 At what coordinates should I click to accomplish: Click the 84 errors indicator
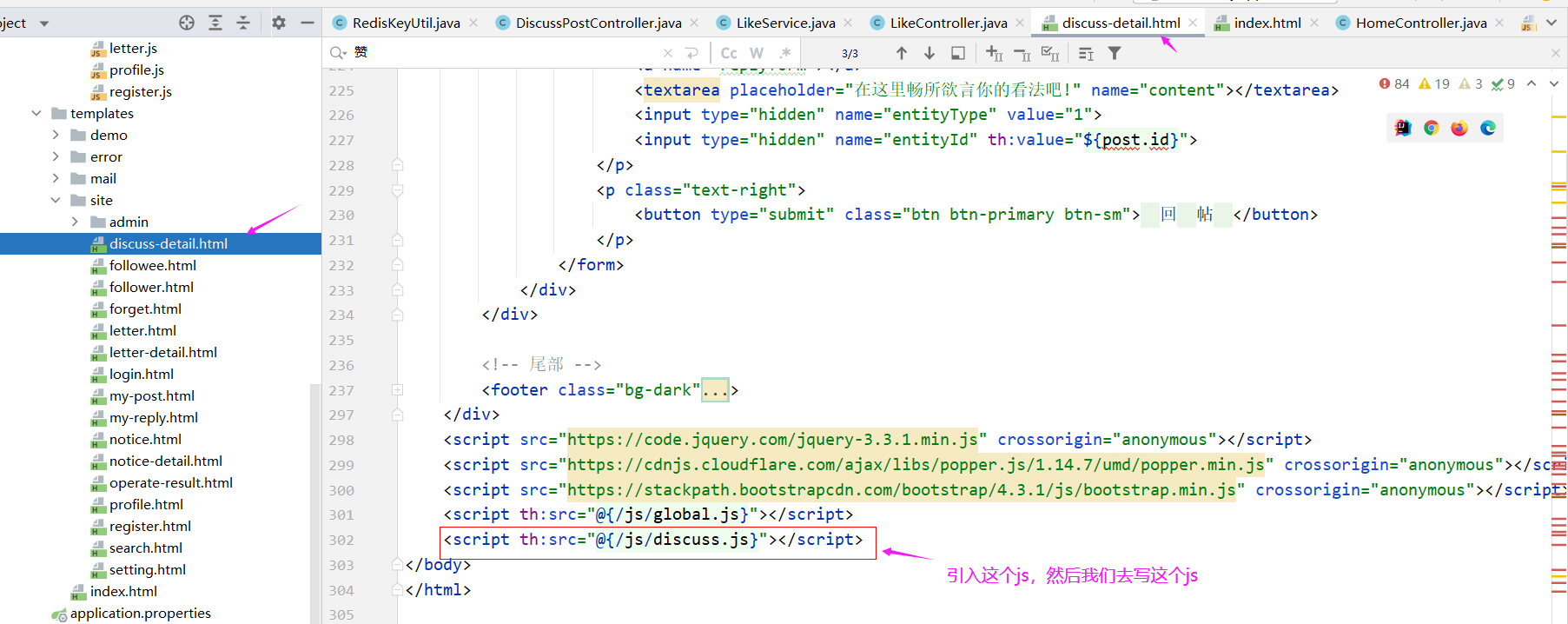coord(1394,83)
